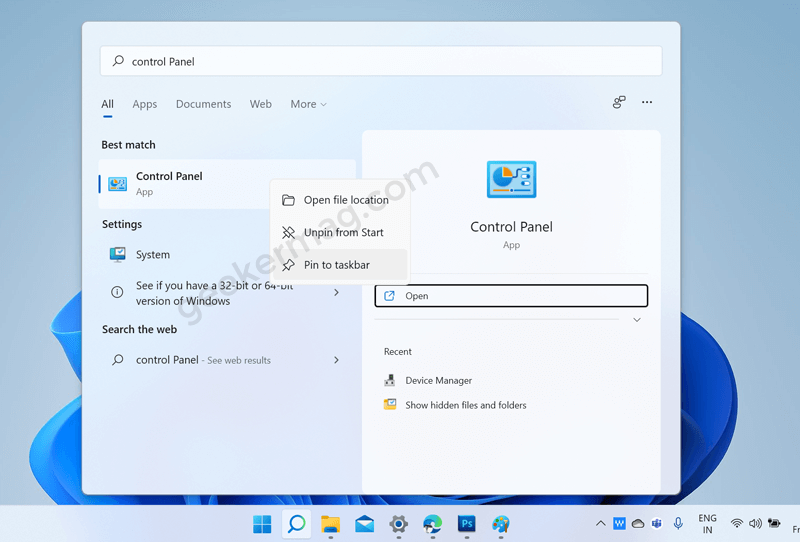Click the Wi-Fi network tray icon
The height and width of the screenshot is (542, 800).
(736, 524)
